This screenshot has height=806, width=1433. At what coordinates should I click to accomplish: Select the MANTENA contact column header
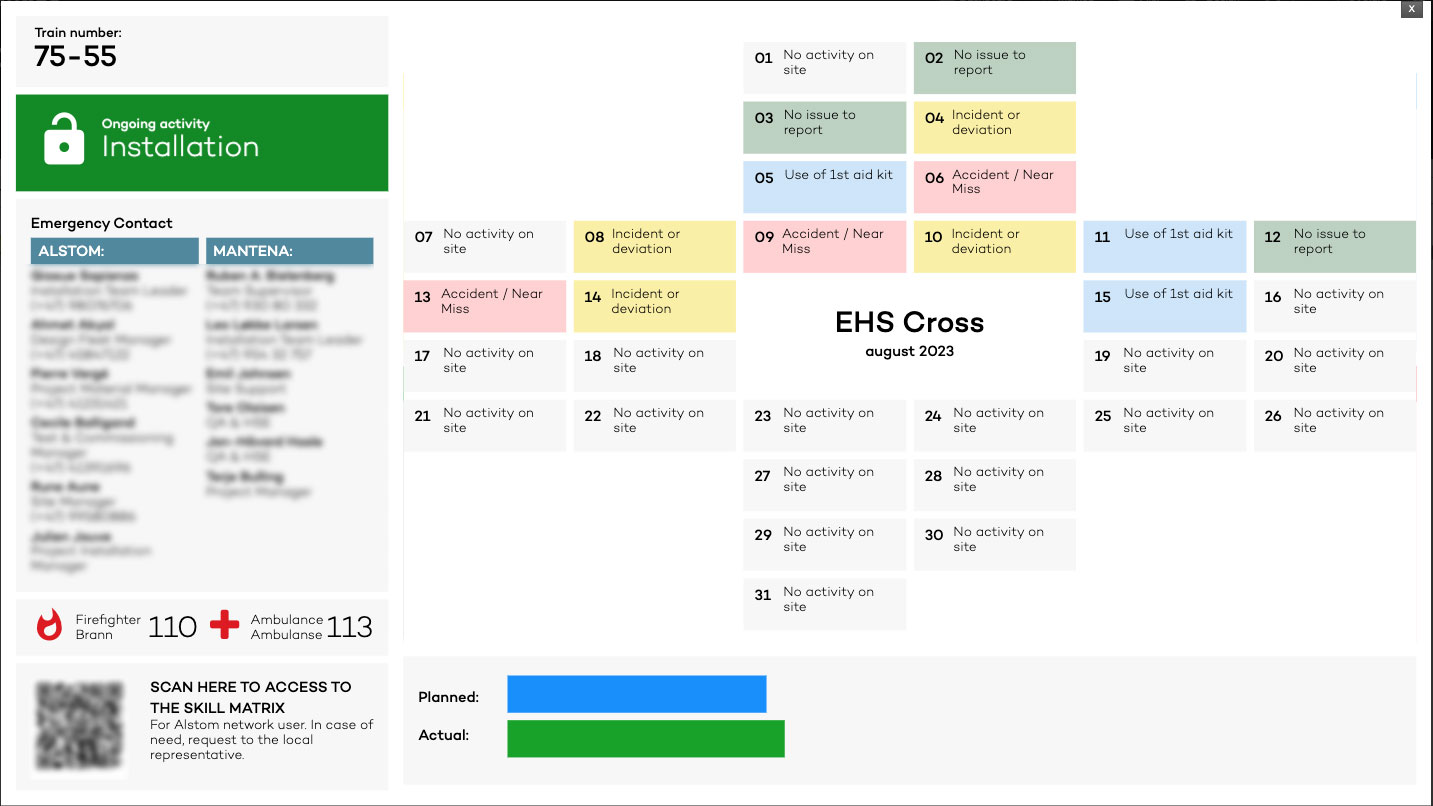(289, 251)
